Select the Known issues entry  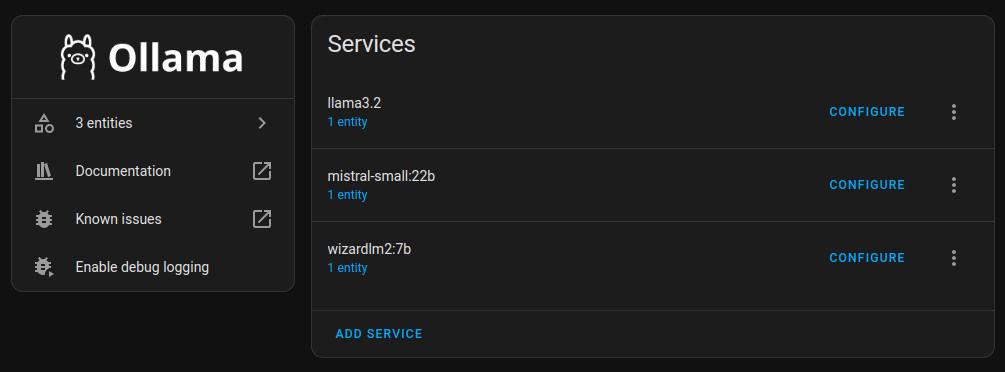pos(153,219)
